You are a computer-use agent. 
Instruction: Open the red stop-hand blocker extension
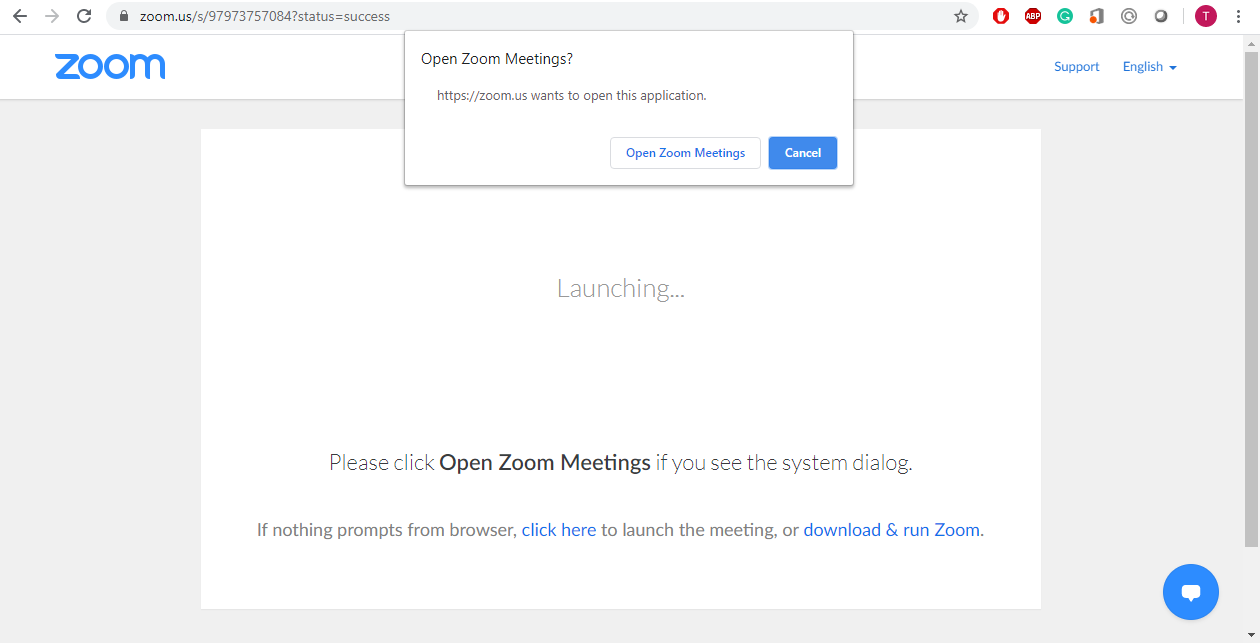tap(1001, 16)
